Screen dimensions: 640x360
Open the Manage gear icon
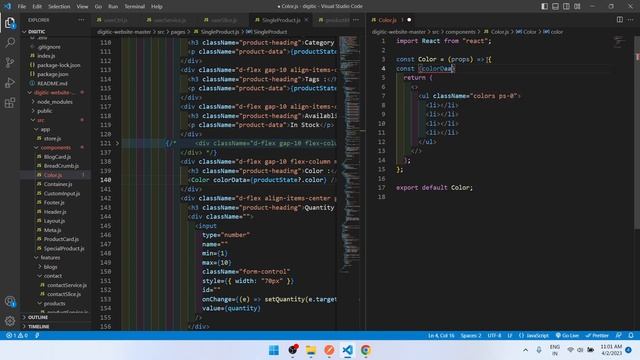(10, 321)
